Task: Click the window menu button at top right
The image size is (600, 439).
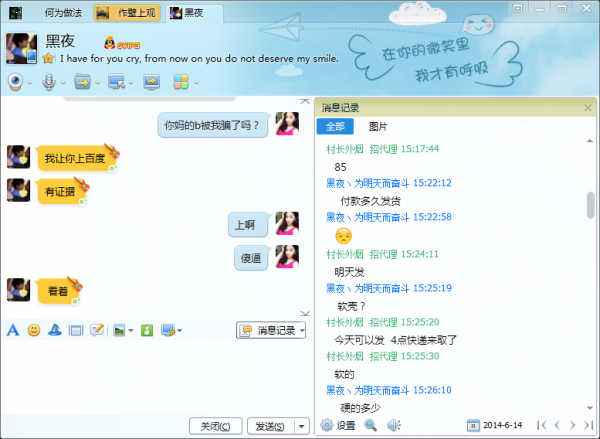Action: point(518,8)
